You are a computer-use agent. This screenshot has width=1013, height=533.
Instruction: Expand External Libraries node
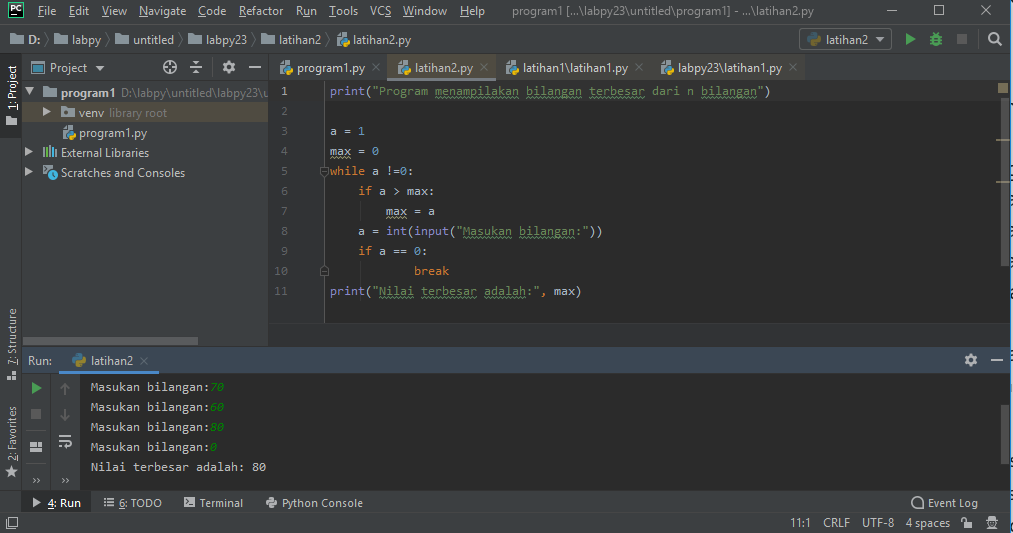click(x=29, y=152)
